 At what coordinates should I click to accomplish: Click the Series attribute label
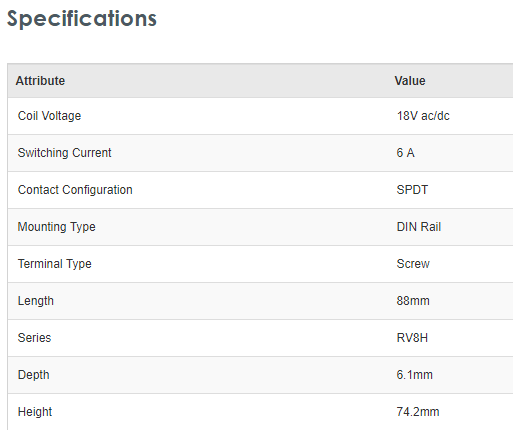[34, 338]
